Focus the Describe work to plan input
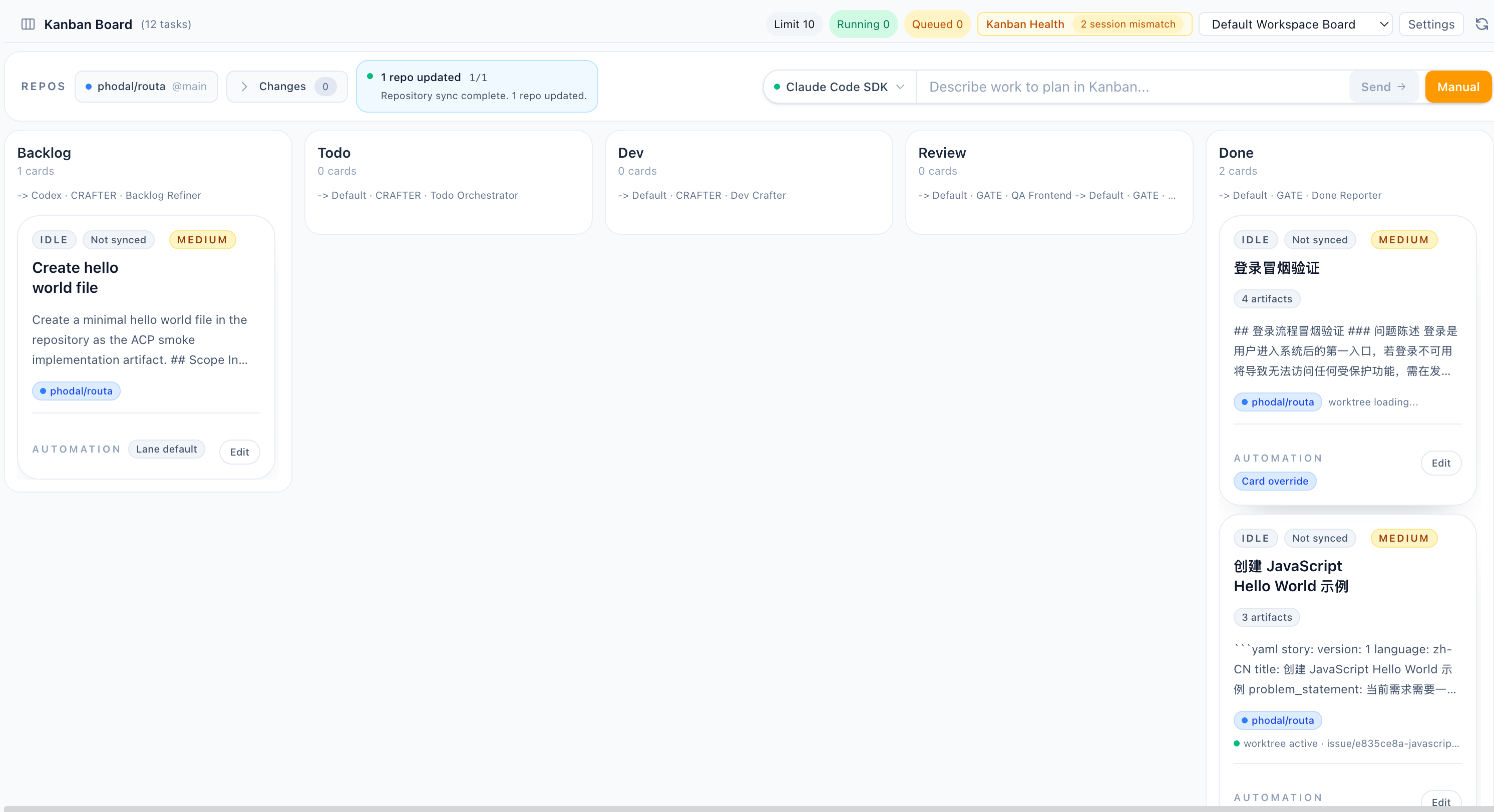This screenshot has width=1494, height=812. tap(1133, 87)
